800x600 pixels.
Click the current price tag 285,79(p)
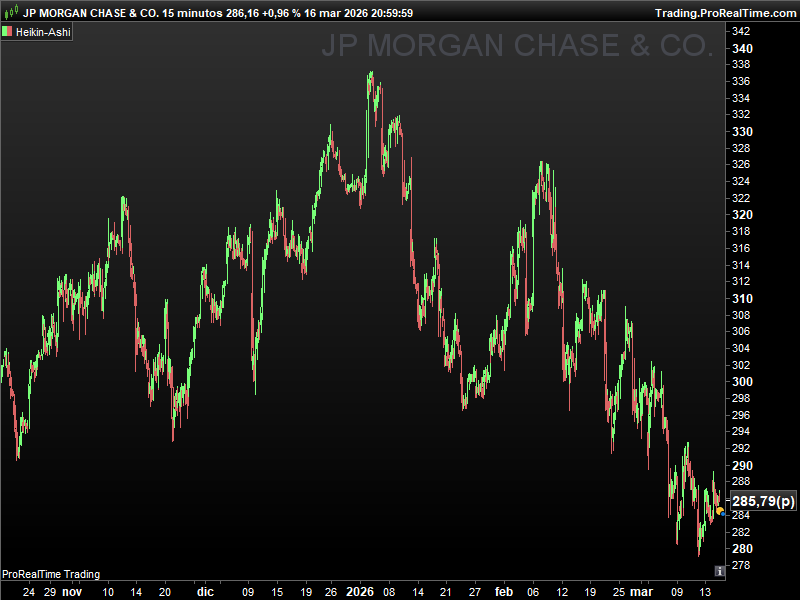[x=763, y=501]
